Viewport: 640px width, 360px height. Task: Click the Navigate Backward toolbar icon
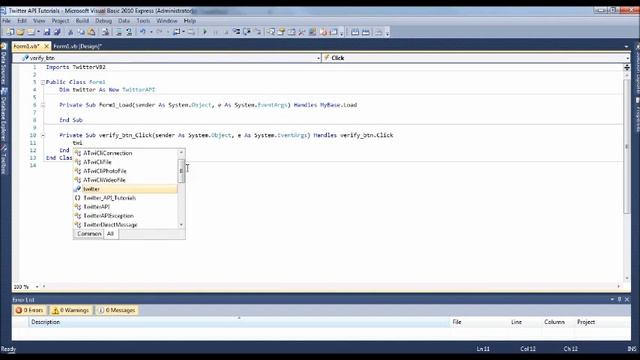click(176, 32)
